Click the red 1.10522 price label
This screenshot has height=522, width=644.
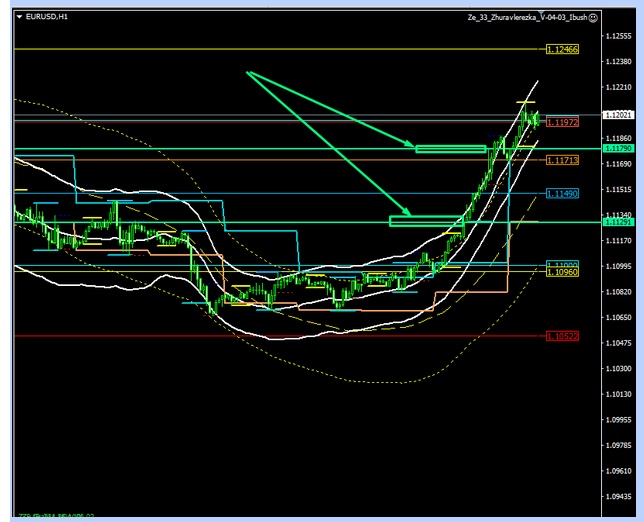[x=563, y=337]
